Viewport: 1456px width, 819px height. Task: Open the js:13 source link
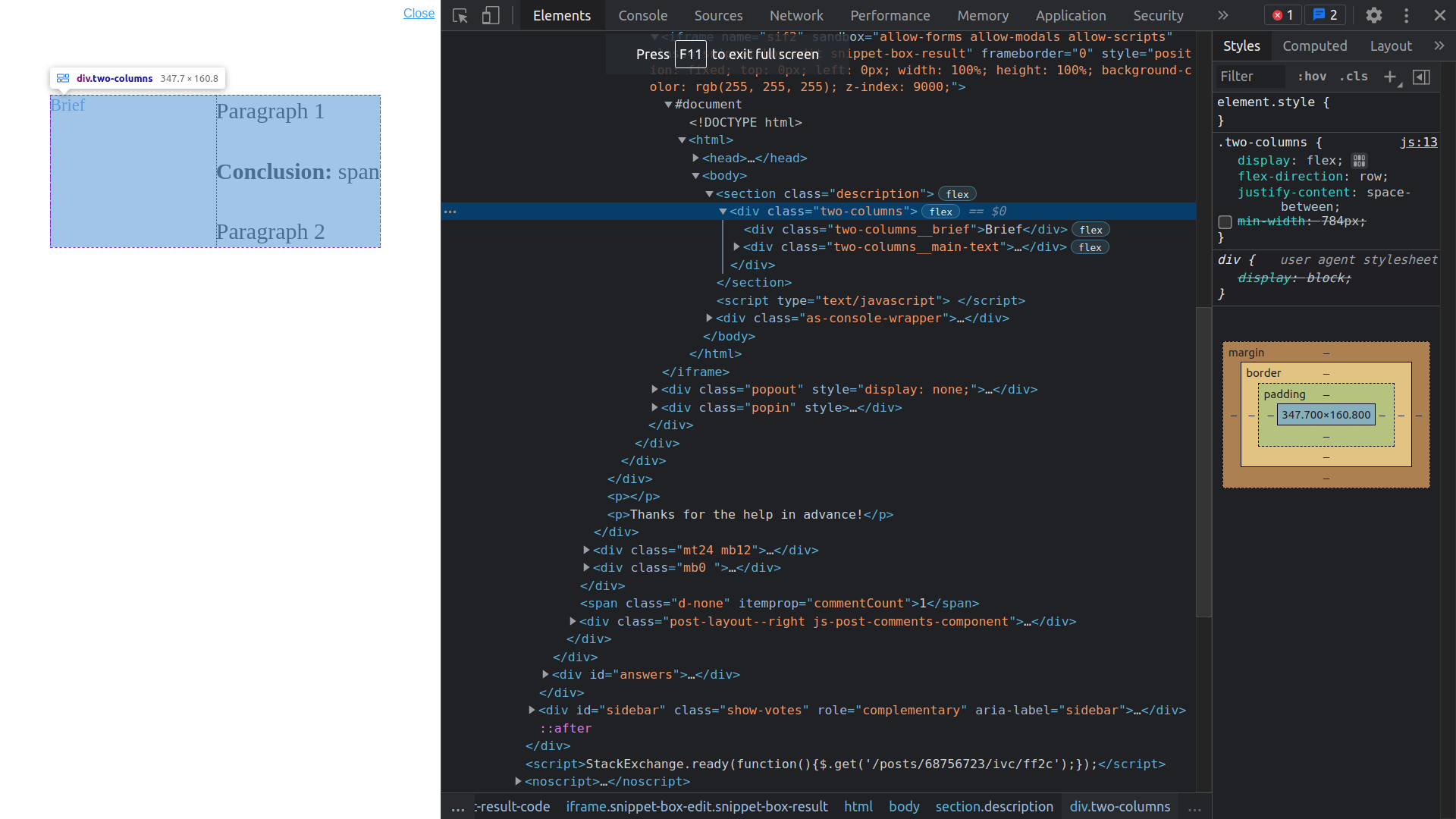pos(1418,143)
